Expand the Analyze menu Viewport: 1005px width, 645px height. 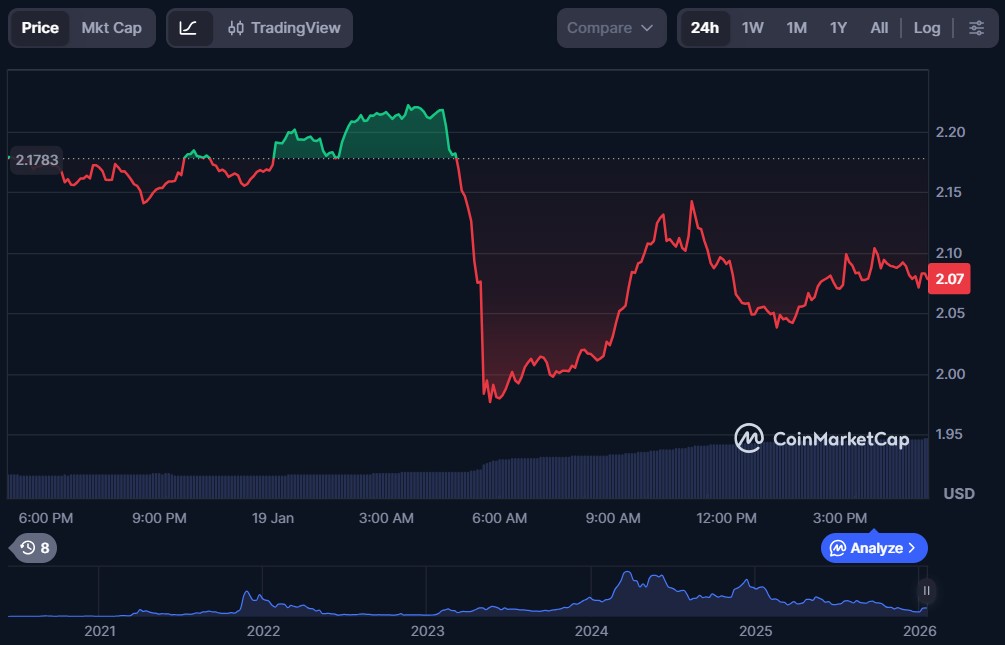[874, 548]
